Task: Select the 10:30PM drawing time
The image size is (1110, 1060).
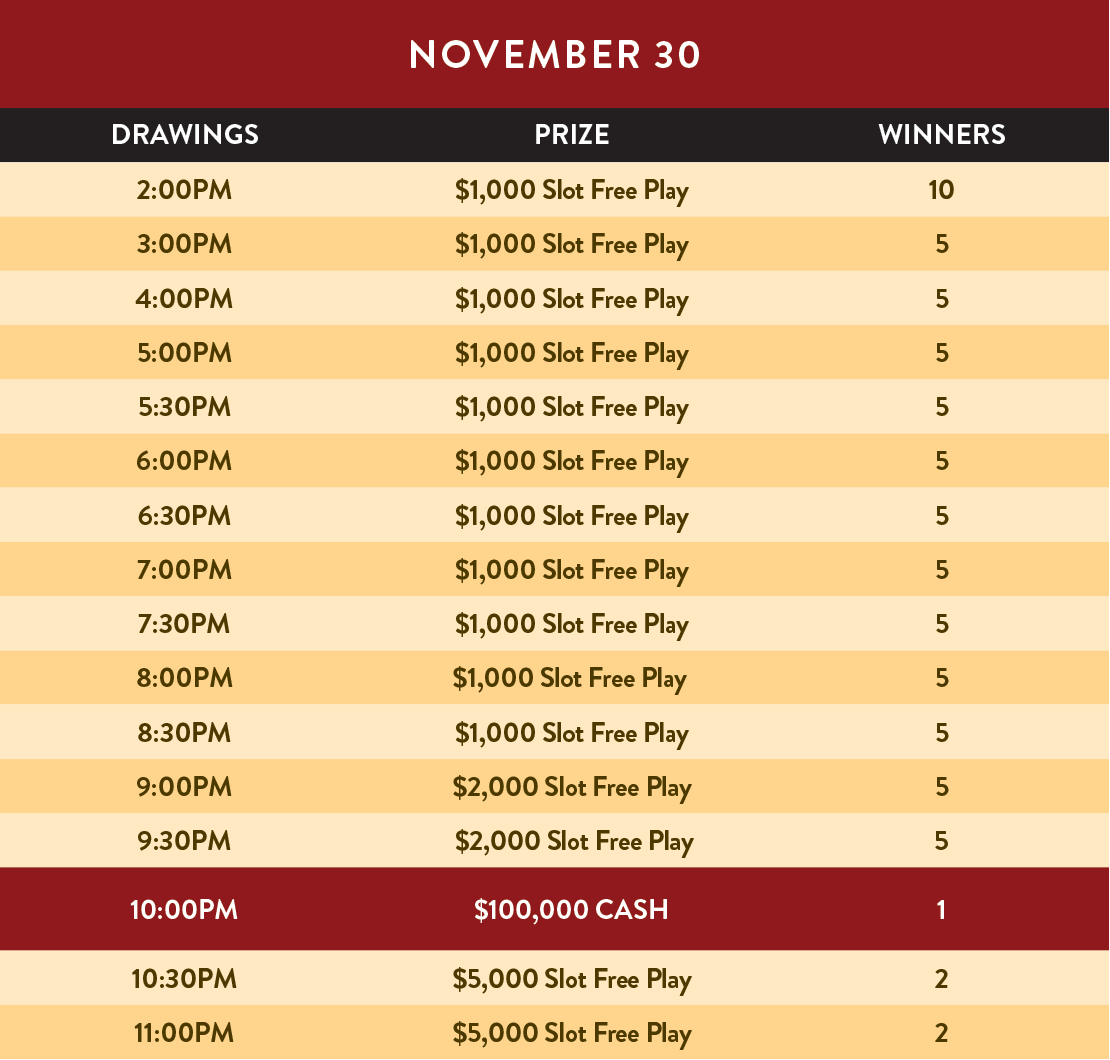Action: [x=184, y=979]
